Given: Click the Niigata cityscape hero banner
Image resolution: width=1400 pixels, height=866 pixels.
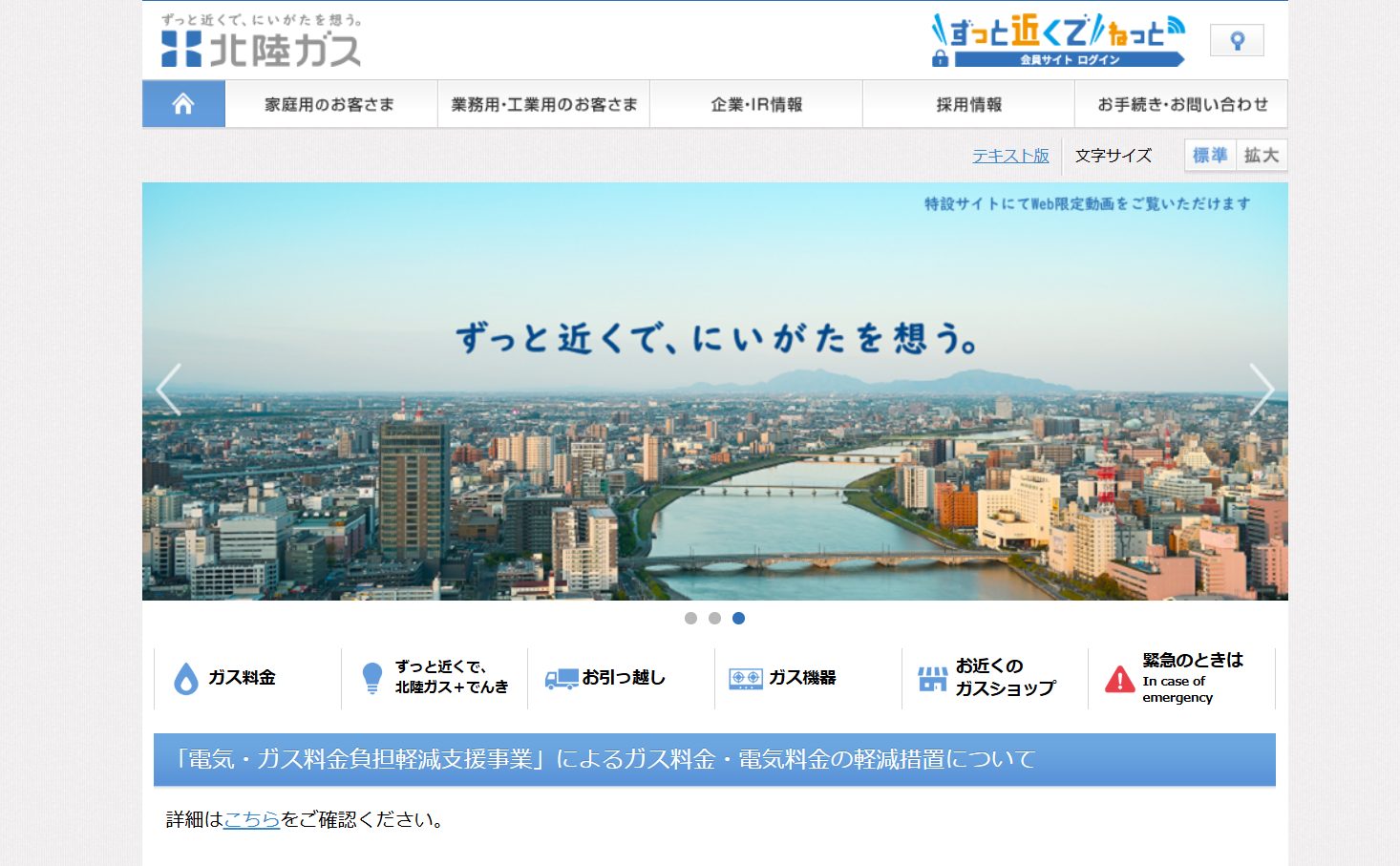Looking at the screenshot, I should [x=714, y=391].
